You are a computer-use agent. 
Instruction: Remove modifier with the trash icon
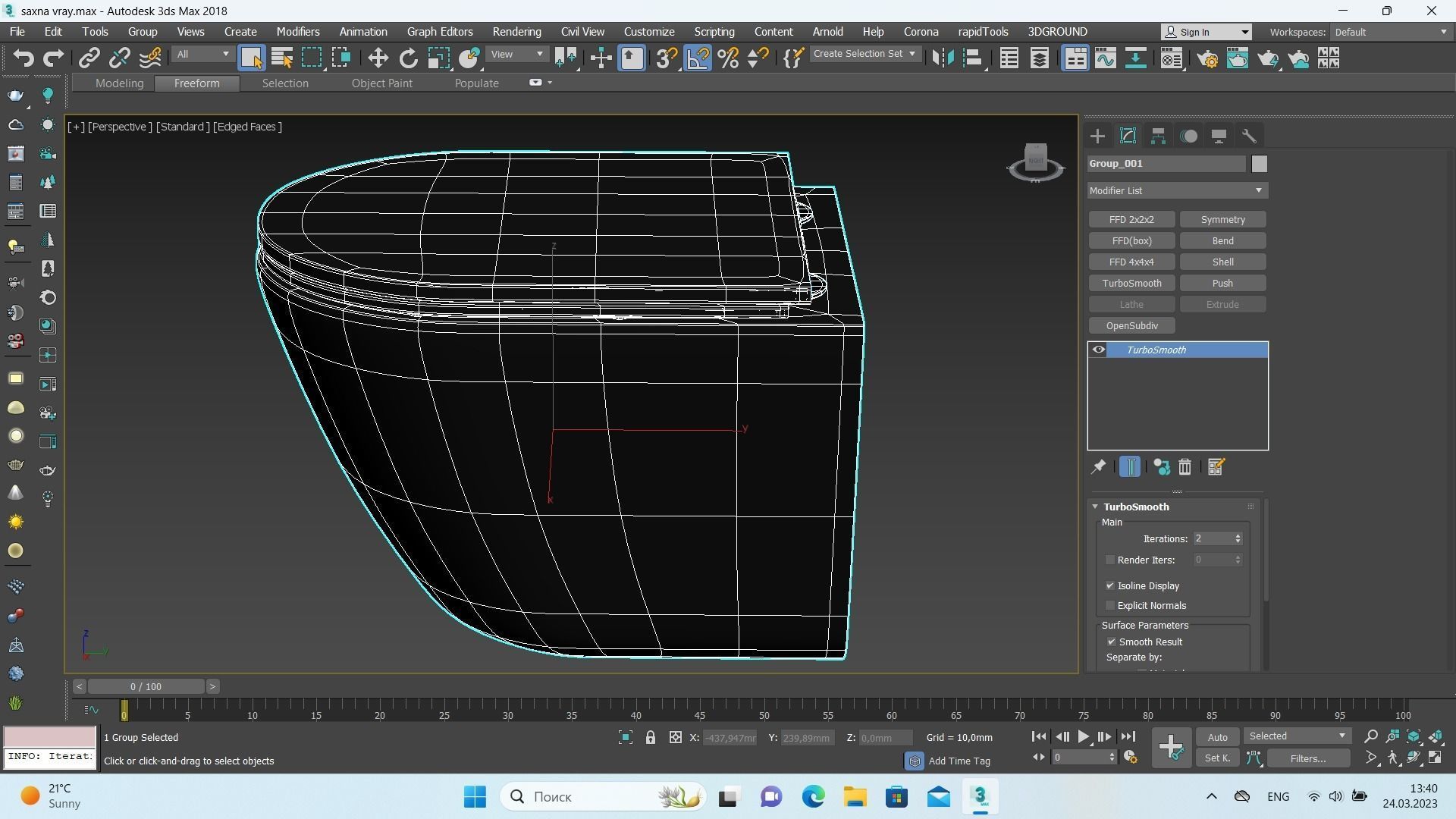[1185, 467]
